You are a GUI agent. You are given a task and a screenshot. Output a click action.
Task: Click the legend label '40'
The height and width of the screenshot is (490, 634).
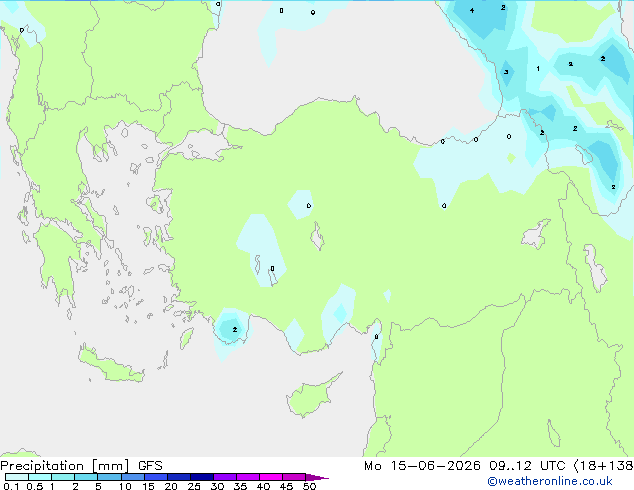263,486
